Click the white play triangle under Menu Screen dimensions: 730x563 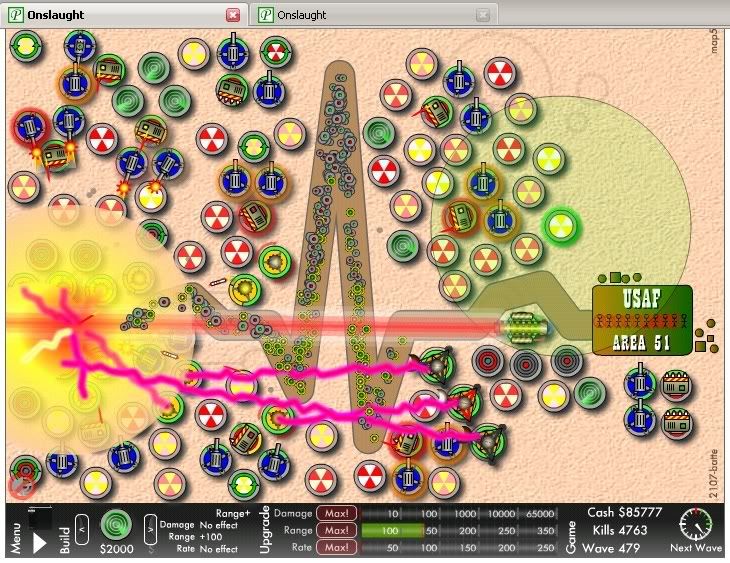click(39, 543)
